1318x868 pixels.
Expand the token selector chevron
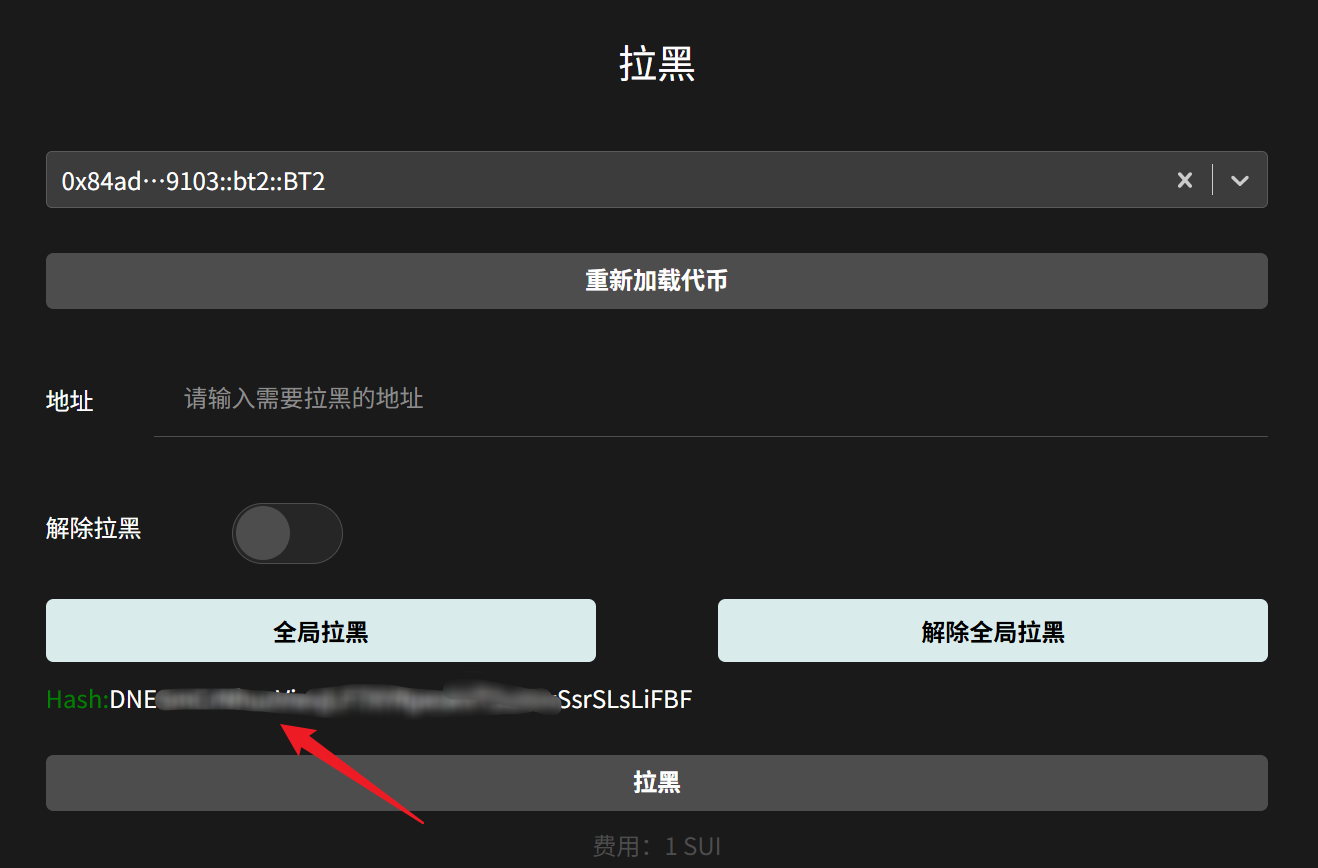pyautogui.click(x=1240, y=180)
